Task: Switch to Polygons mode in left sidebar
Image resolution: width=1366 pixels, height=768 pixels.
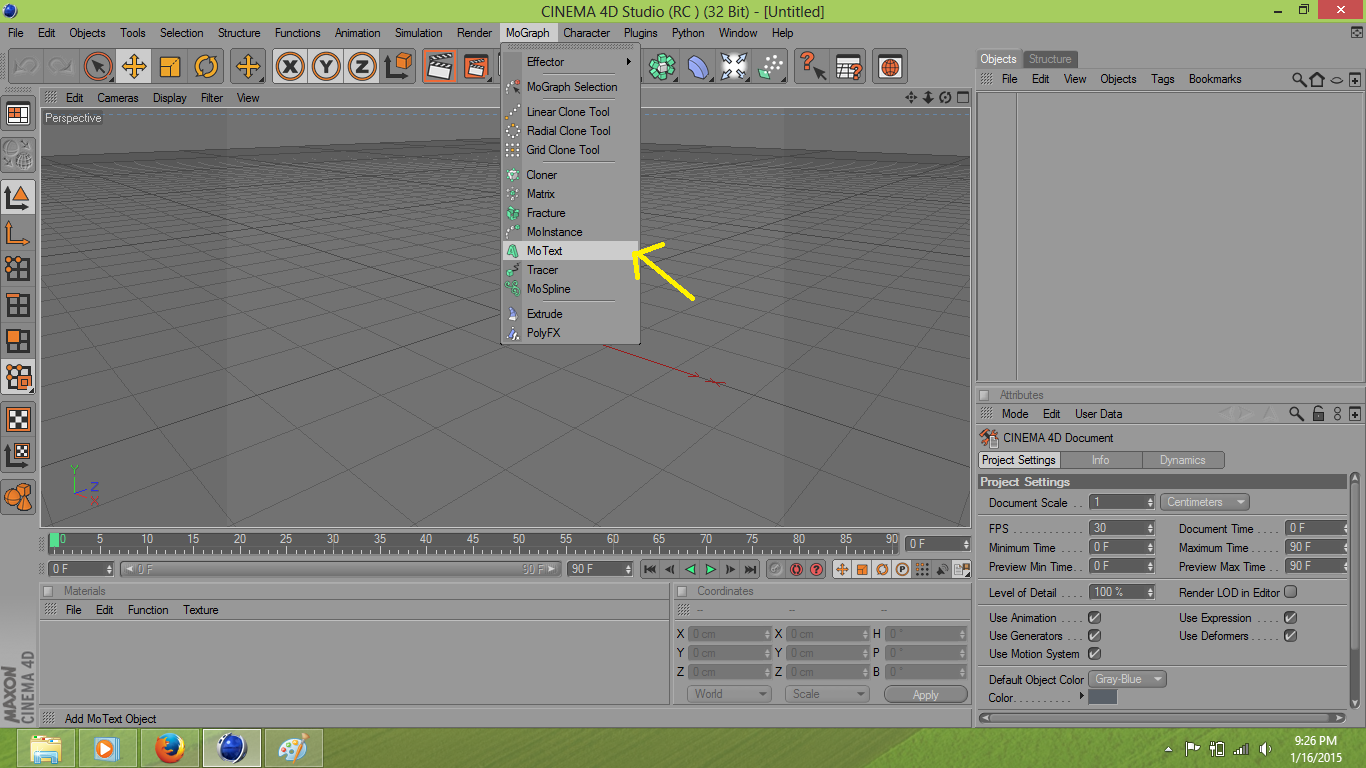Action: click(x=18, y=341)
